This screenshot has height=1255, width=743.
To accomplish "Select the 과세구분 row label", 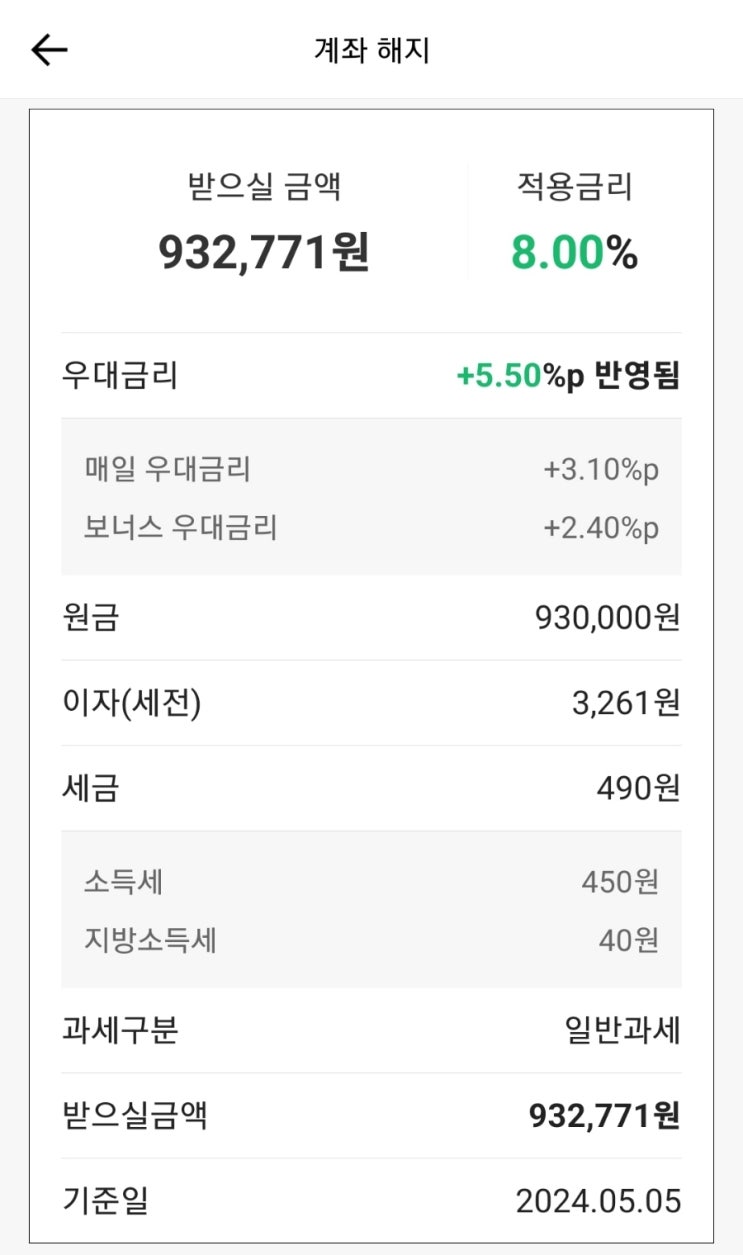I will pos(120,1030).
